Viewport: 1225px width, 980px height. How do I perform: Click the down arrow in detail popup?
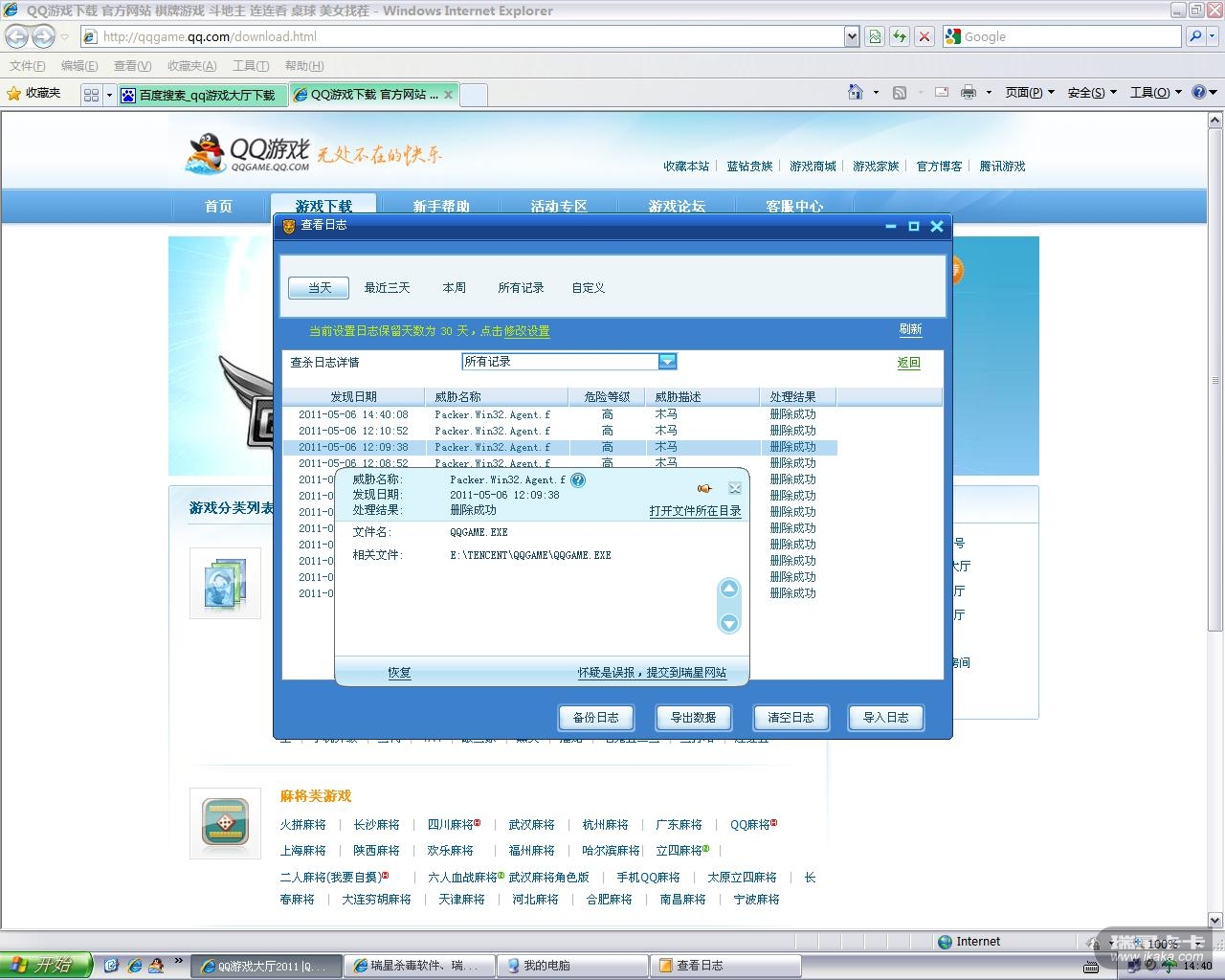click(x=729, y=623)
